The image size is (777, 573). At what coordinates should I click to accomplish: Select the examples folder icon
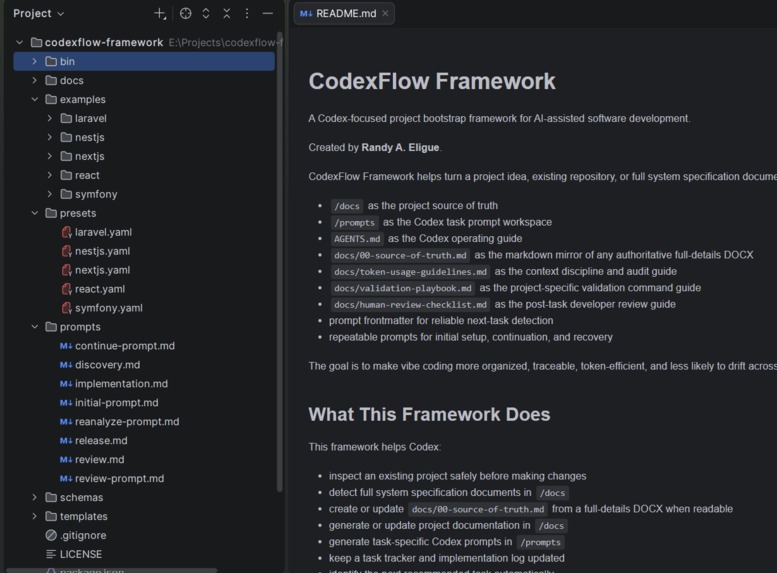51,99
